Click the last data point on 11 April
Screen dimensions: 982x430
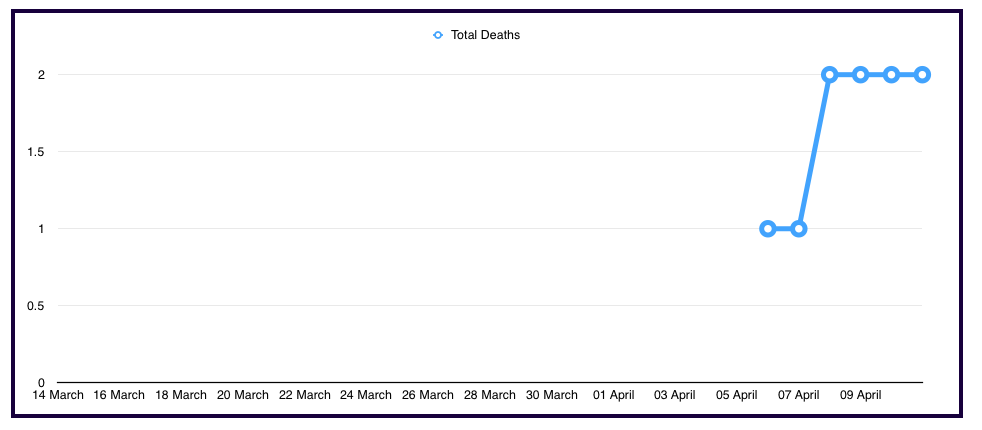coord(922,75)
